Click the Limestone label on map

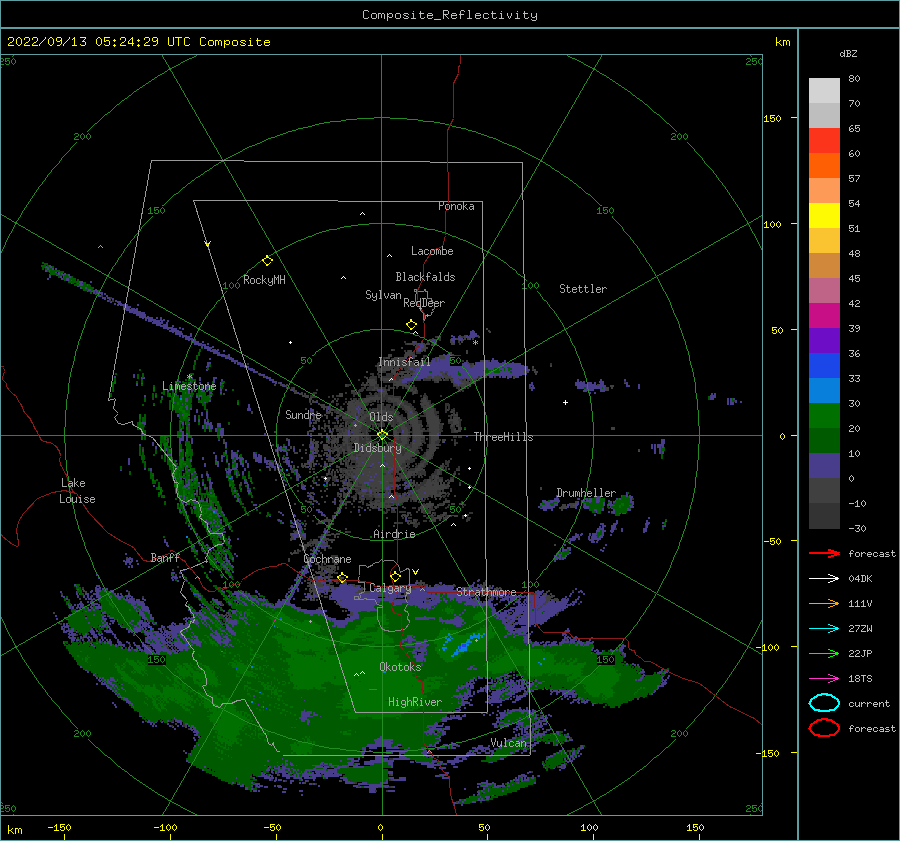pyautogui.click(x=189, y=386)
